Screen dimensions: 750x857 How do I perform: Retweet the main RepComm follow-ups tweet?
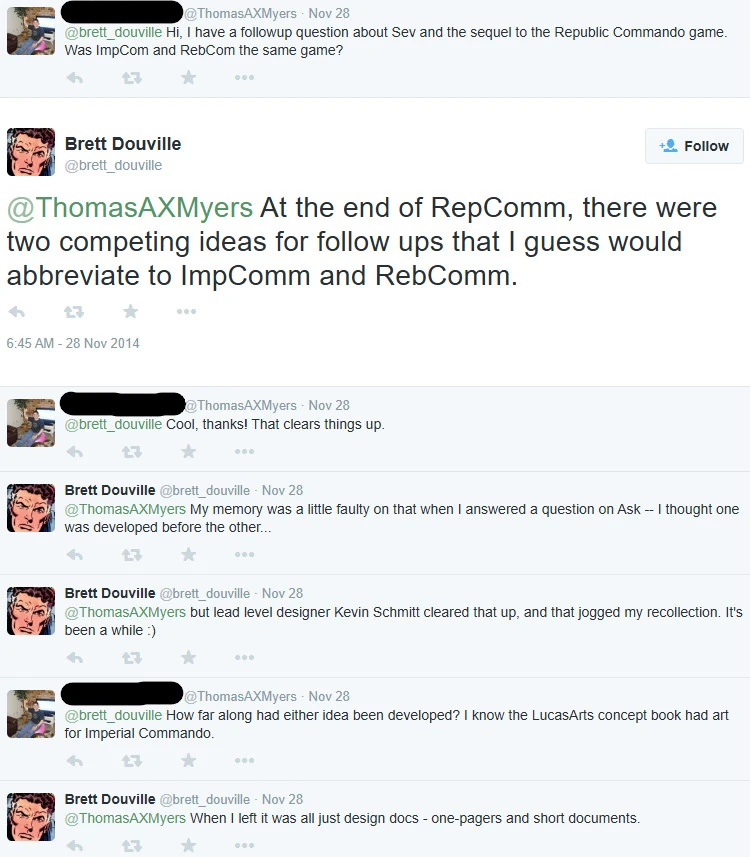coord(73,312)
